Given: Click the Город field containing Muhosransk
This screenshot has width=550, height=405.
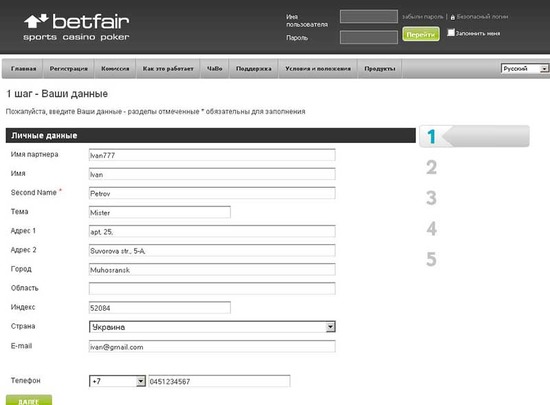Looking at the screenshot, I should click(212, 269).
